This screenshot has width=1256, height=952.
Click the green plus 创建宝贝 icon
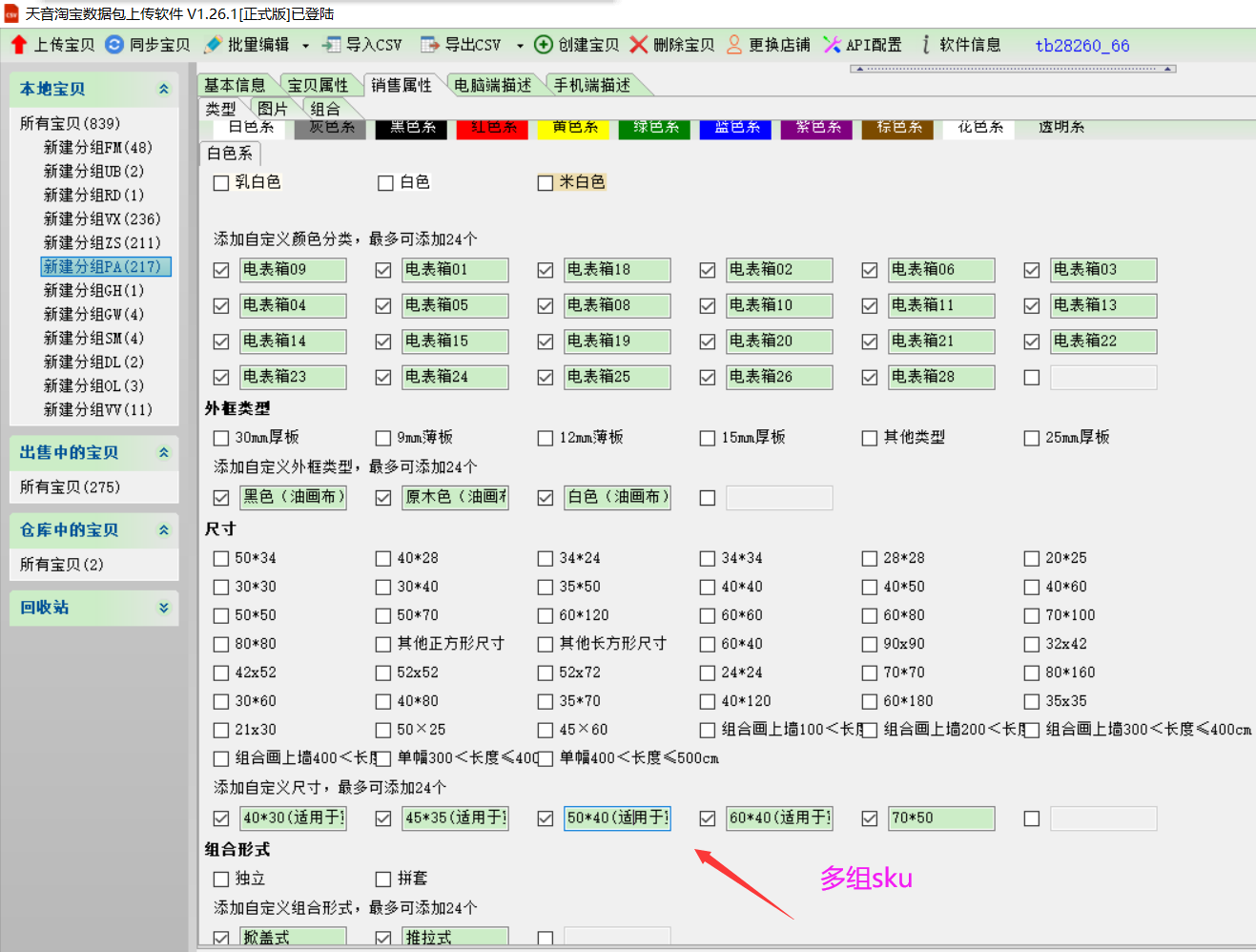(544, 45)
